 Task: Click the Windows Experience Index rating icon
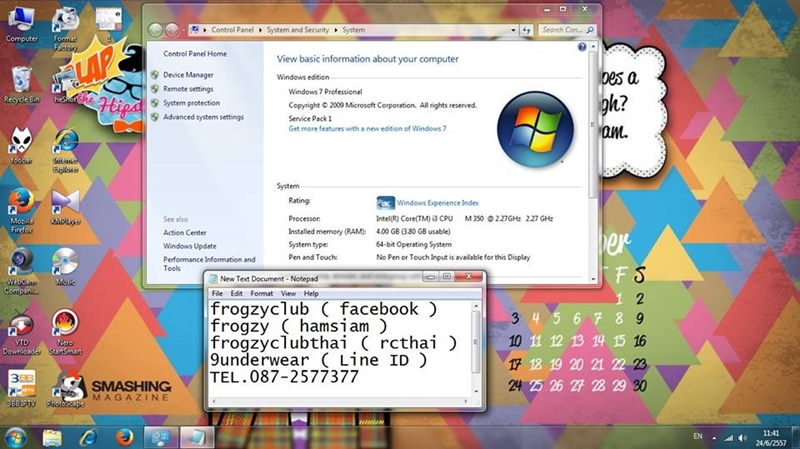click(x=385, y=203)
